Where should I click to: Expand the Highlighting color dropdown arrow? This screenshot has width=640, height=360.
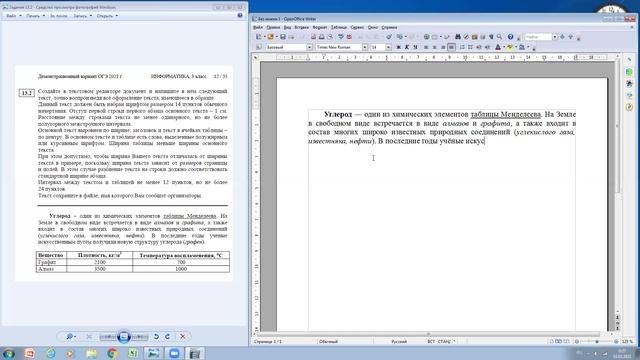click(x=516, y=47)
